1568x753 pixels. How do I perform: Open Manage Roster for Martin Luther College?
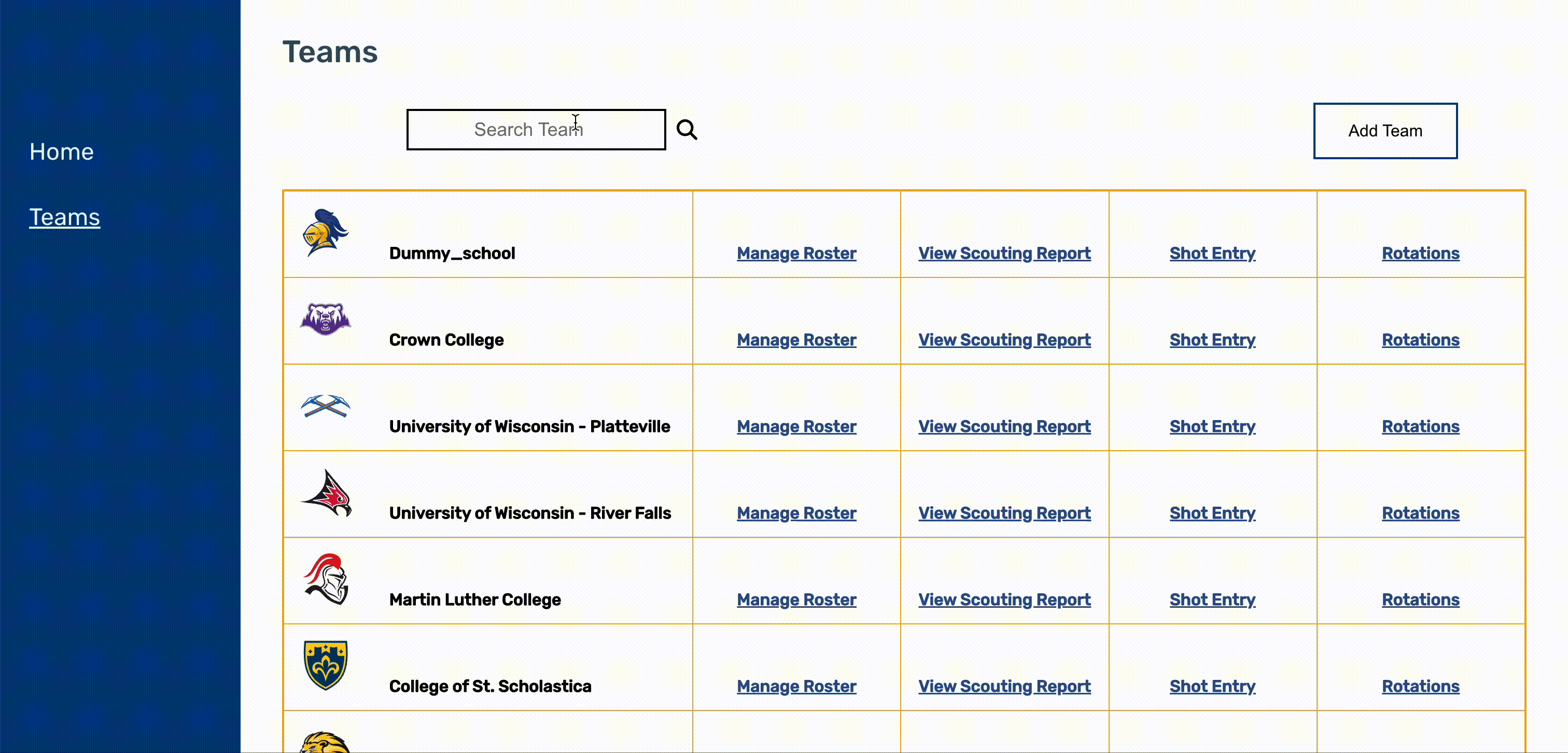[796, 599]
